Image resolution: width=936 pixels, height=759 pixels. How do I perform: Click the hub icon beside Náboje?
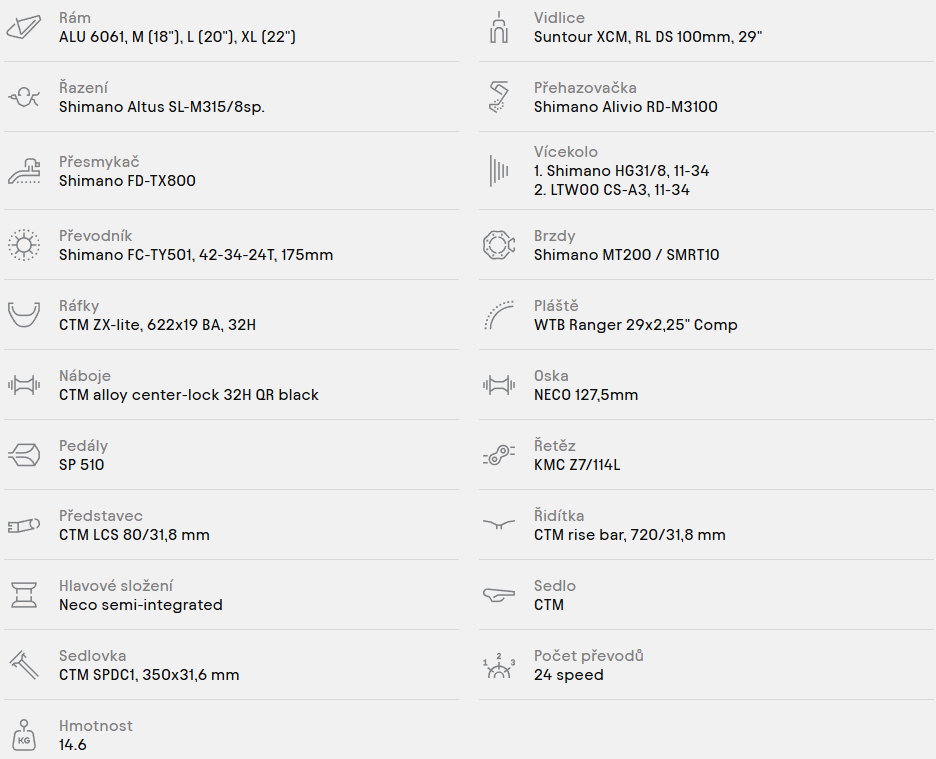[x=24, y=385]
